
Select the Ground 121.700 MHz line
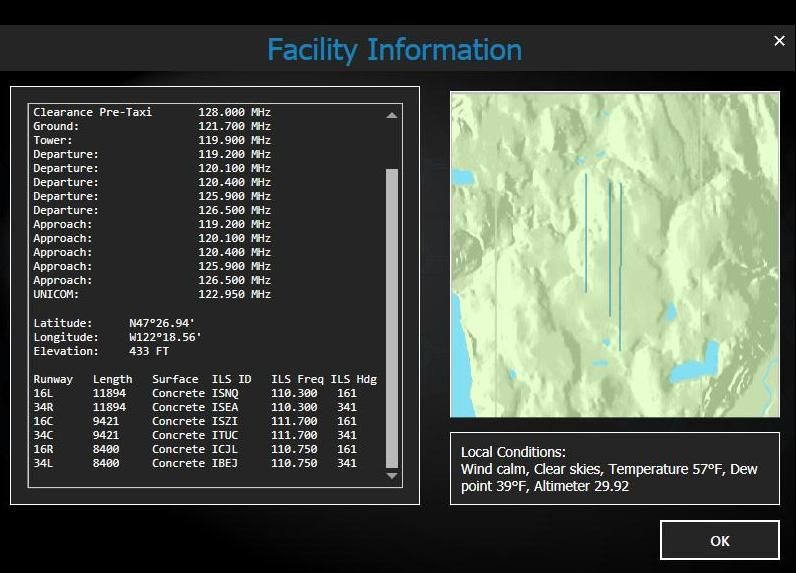click(x=152, y=126)
